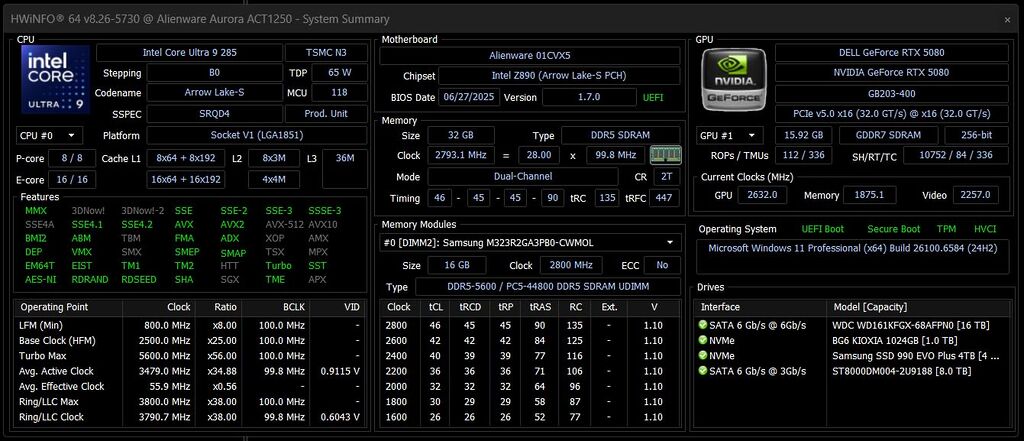Click the tRFC 447 value
Screen dimensions: 1024x441
point(664,198)
